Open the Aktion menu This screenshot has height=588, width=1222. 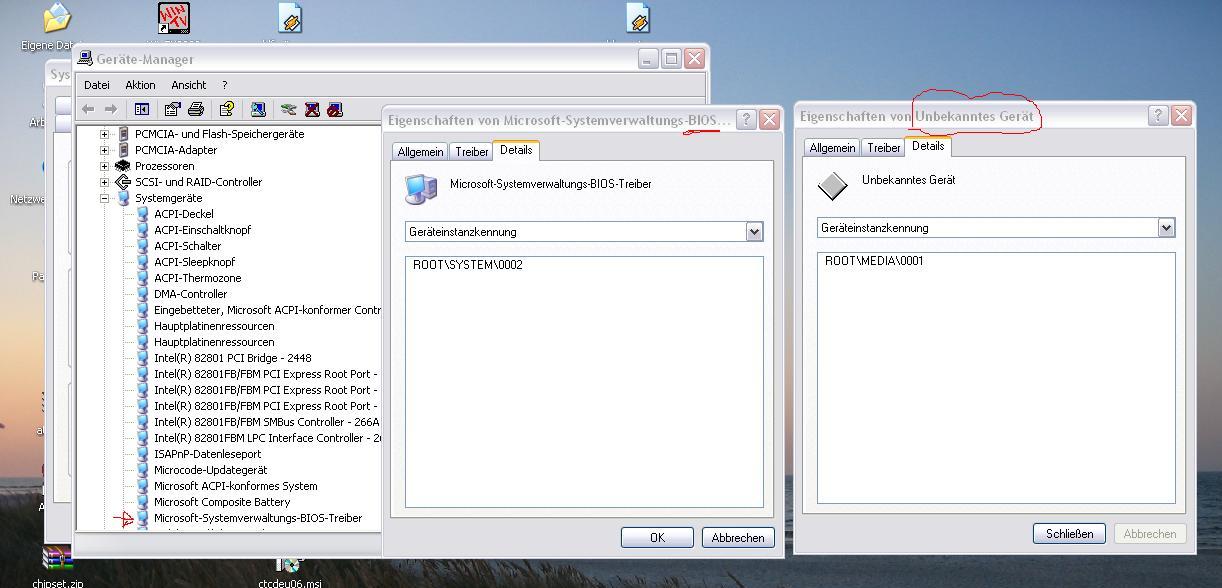tap(140, 85)
